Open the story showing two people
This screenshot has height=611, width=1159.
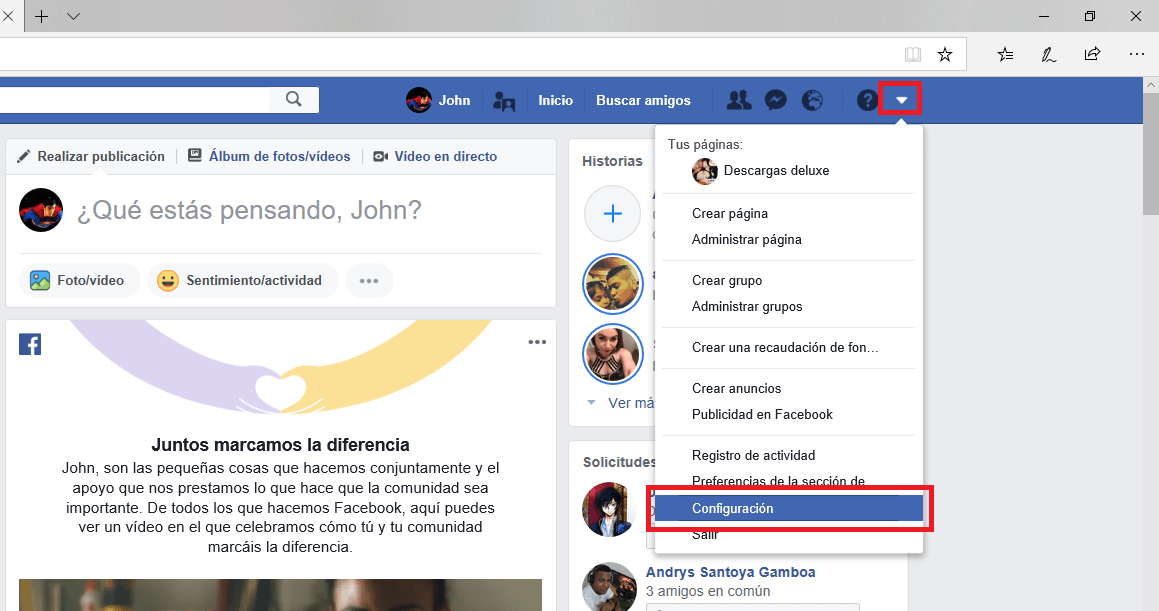click(613, 284)
